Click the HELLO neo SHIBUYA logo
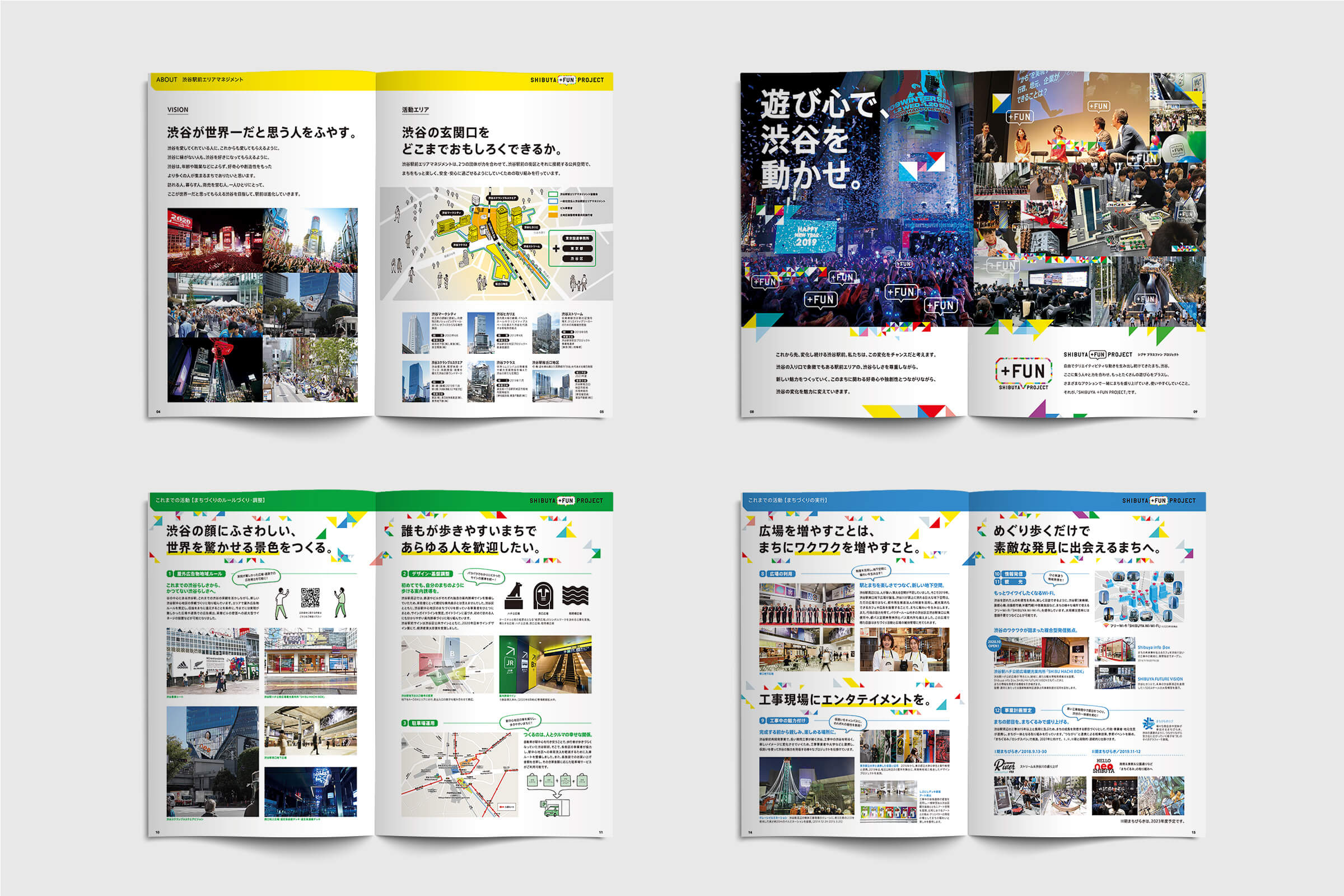 (1103, 766)
